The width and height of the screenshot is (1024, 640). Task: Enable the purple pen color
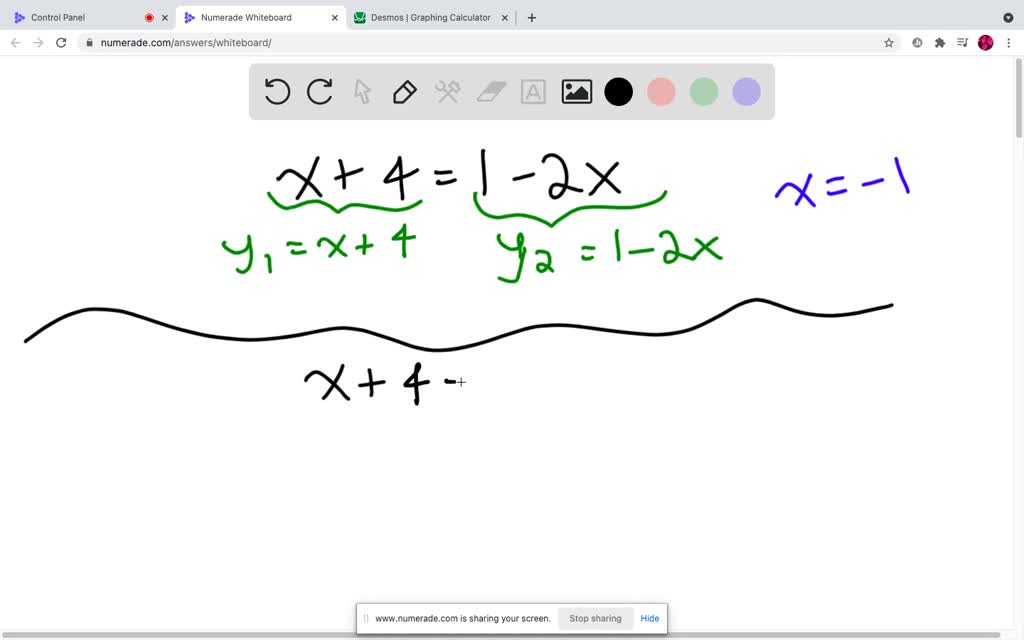coord(745,91)
